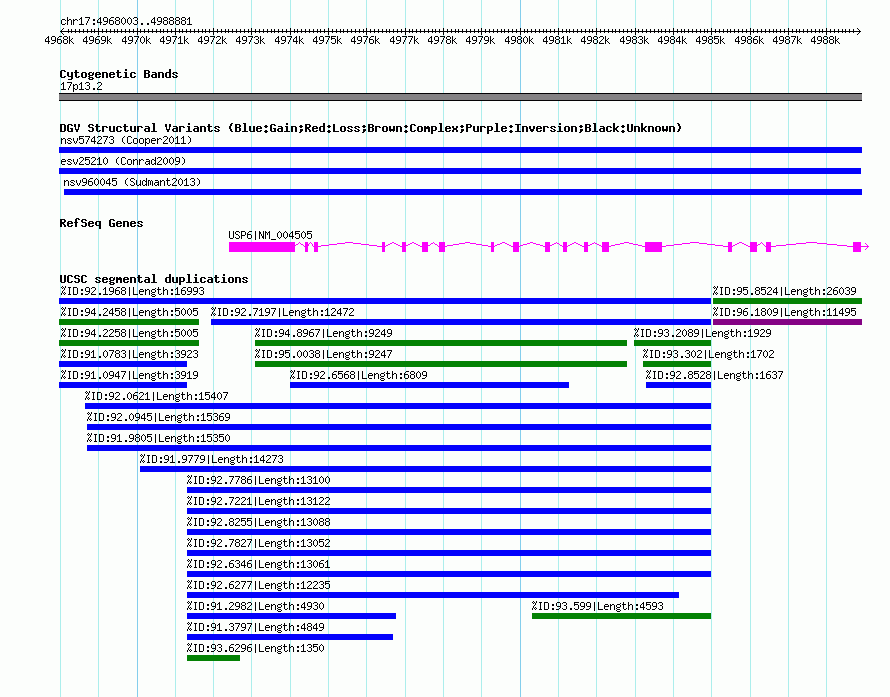Screen dimensions: 890x697
Task: Click the %ID:92.1968|Length:16993 label
Action: 132,291
